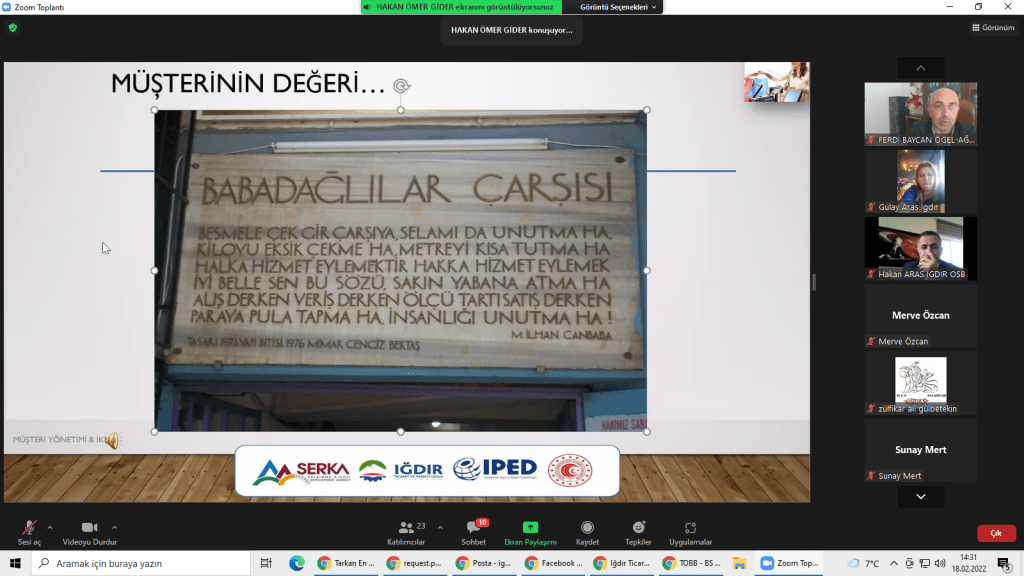Switch layout using the Görünüm button
Image resolution: width=1024 pixels, height=576 pixels.
tap(993, 28)
